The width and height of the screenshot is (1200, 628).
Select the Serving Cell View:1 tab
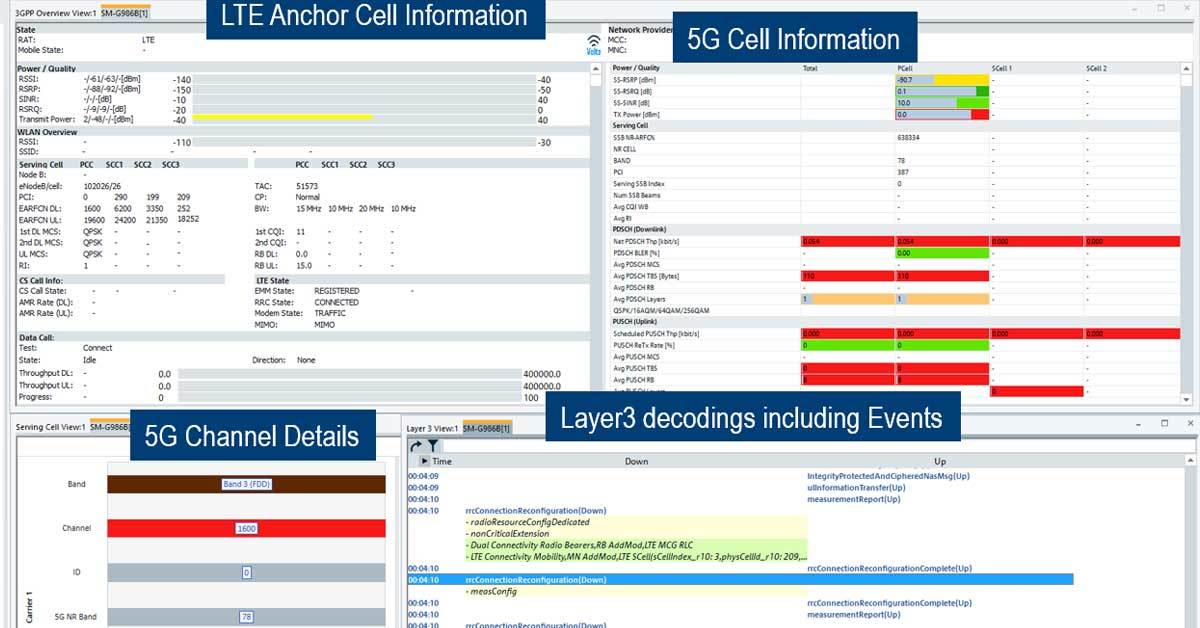tap(50, 427)
